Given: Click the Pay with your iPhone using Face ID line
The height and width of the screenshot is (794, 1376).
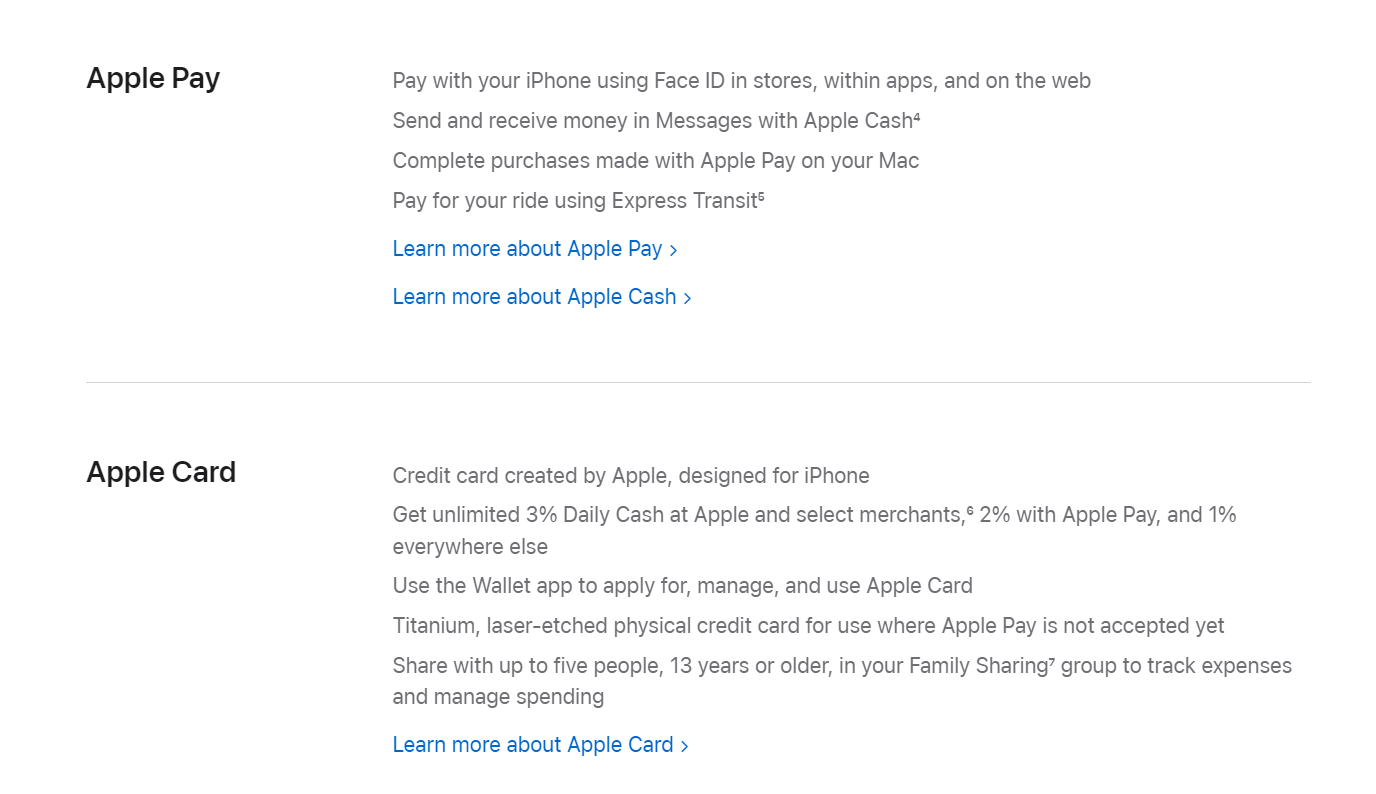Looking at the screenshot, I should [742, 81].
